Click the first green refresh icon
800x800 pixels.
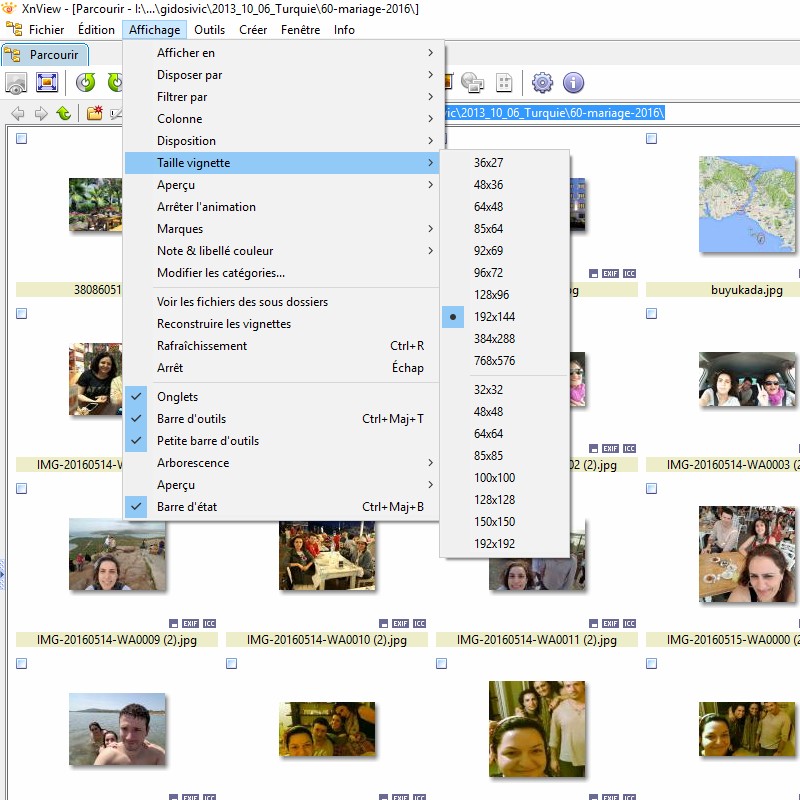tap(86, 83)
